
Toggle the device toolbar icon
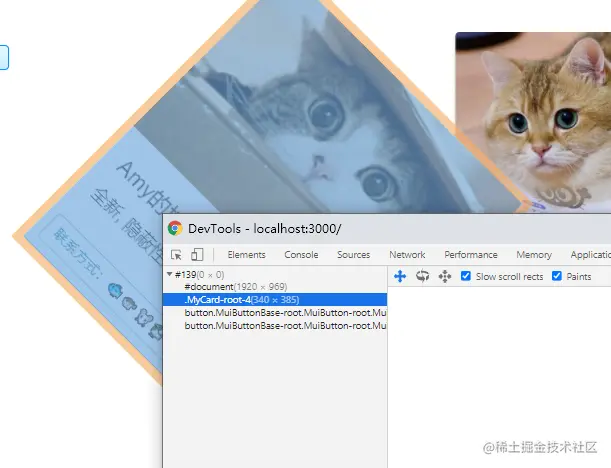pos(197,255)
